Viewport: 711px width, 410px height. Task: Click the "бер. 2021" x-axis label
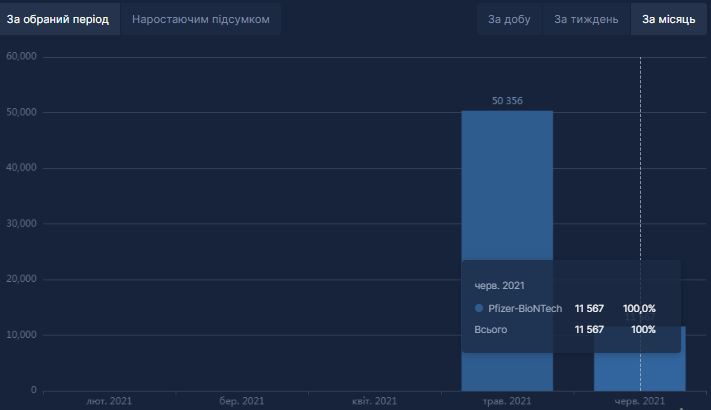click(x=241, y=401)
